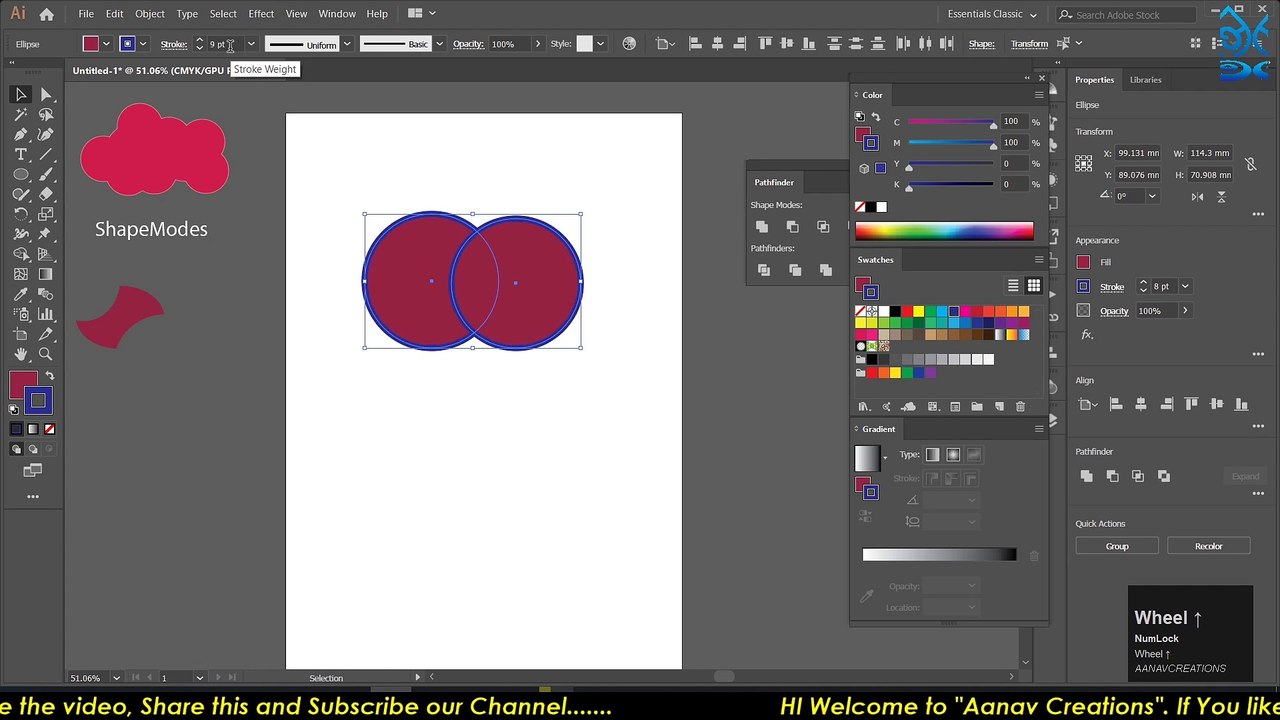Flip horizontally icon in Transform section
Image resolution: width=1280 pixels, height=720 pixels.
click(1198, 197)
